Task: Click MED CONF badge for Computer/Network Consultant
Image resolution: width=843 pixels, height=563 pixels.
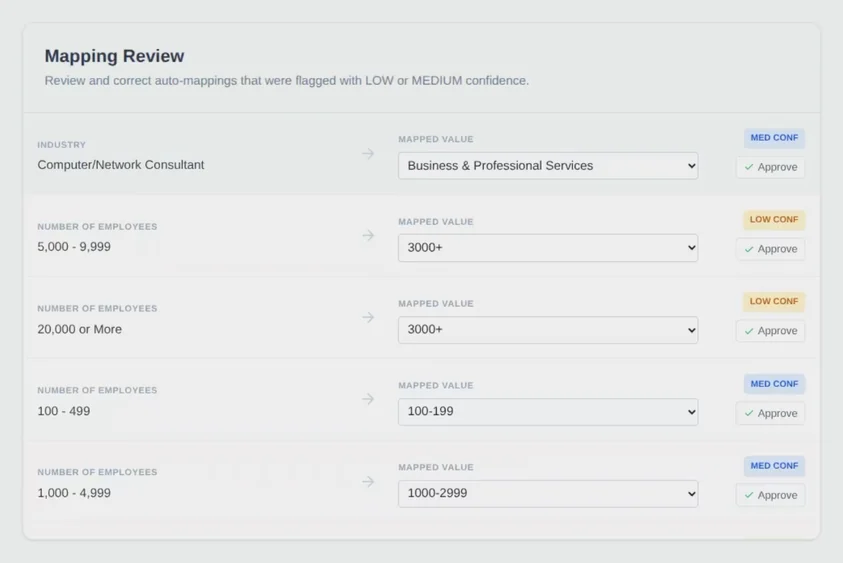Action: (774, 138)
